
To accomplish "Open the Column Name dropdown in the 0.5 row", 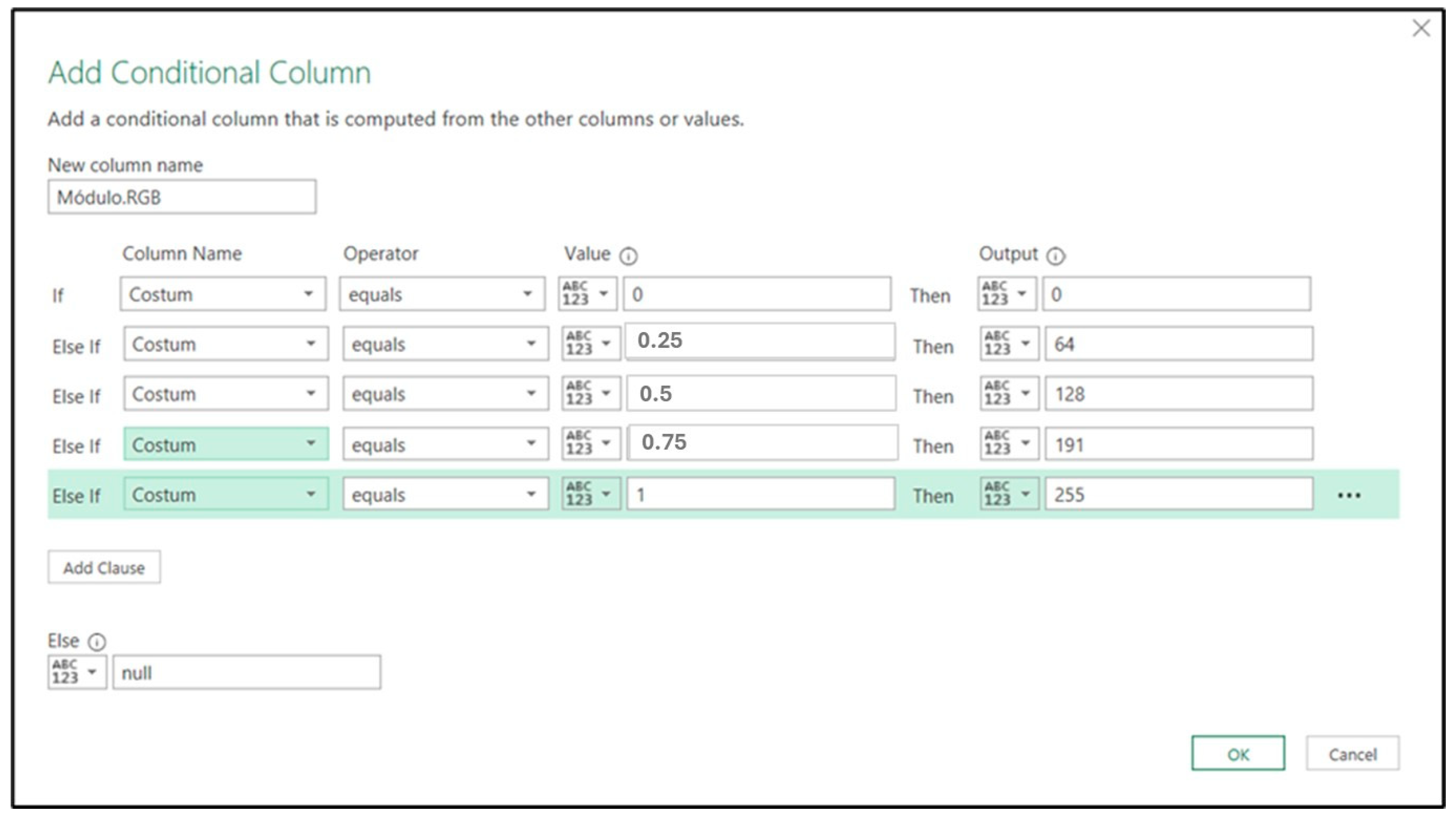I will [x=226, y=393].
